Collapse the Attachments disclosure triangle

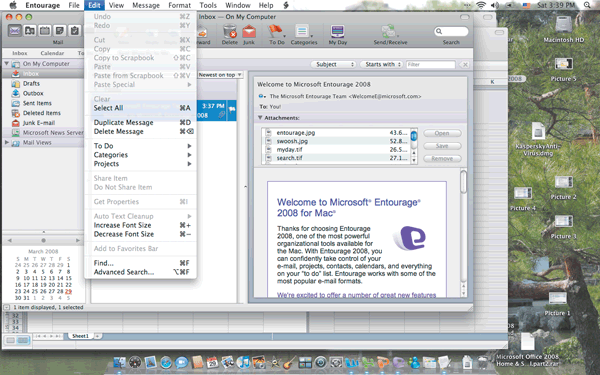(260, 118)
